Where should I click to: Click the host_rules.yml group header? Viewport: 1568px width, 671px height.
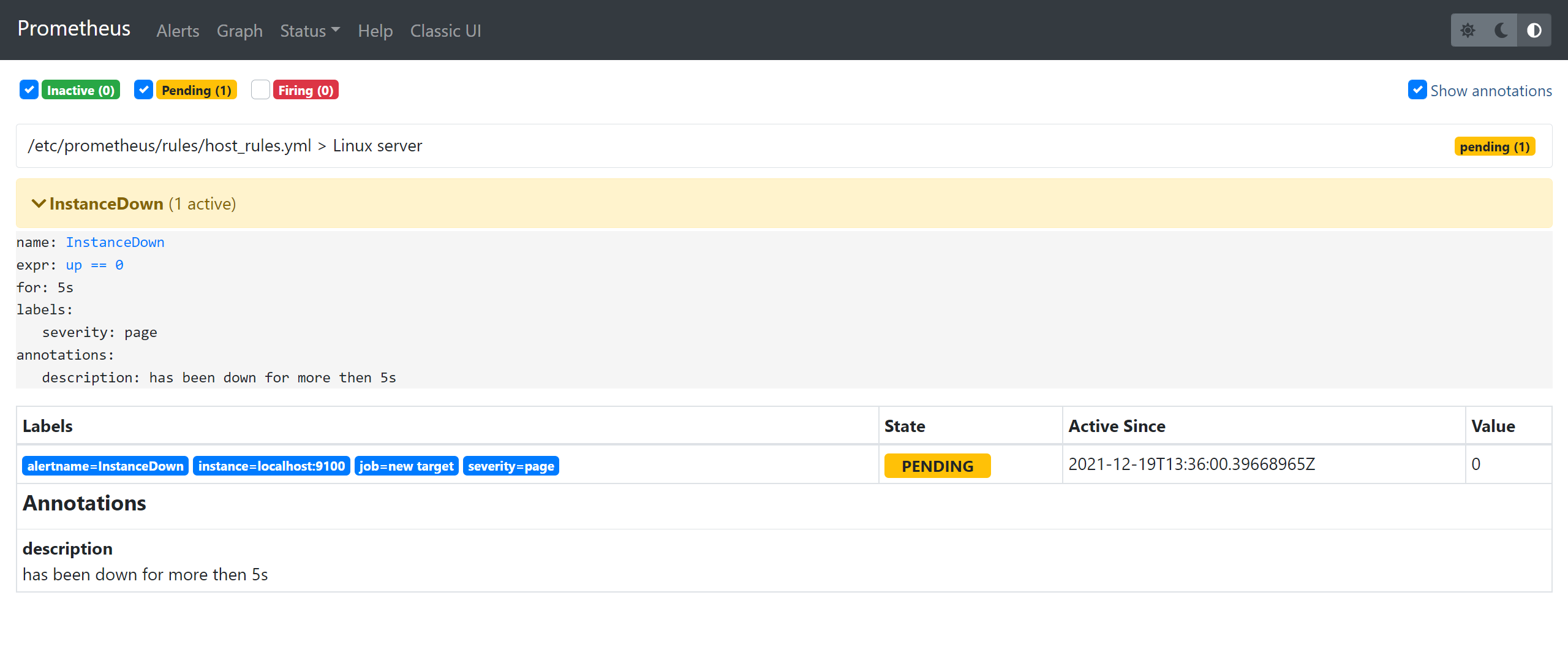[784, 146]
